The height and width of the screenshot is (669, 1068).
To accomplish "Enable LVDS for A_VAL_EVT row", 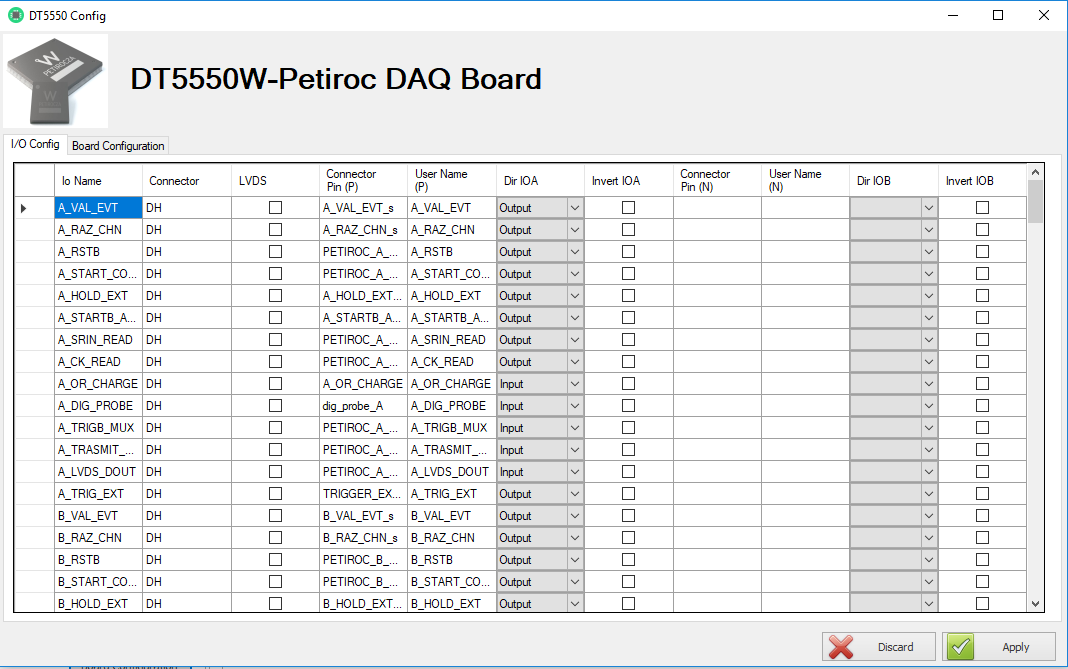I will [x=275, y=208].
